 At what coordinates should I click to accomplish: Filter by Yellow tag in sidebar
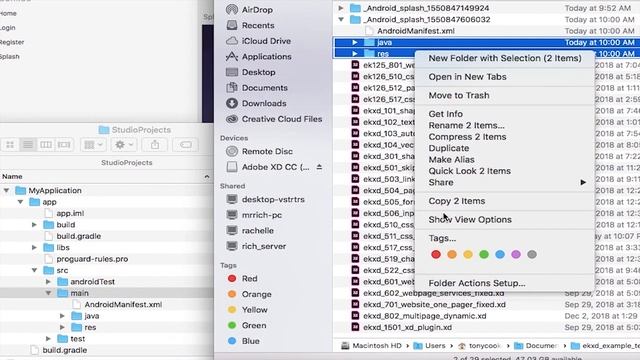pyautogui.click(x=247, y=310)
